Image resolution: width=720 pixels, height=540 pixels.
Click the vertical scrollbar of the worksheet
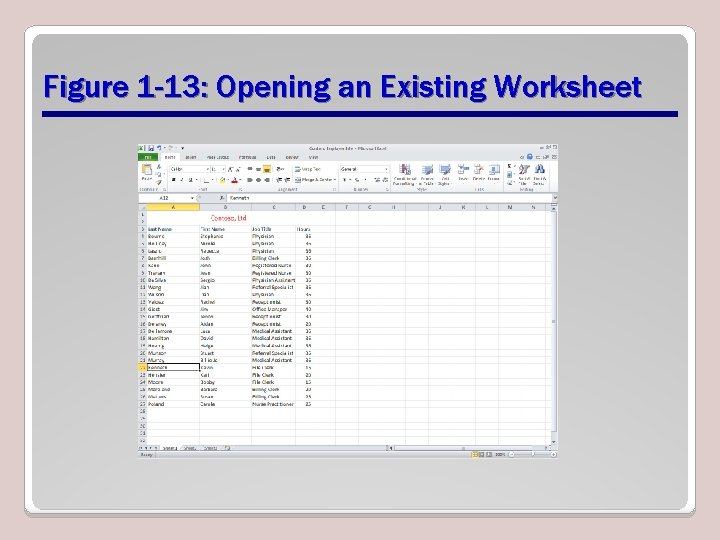coord(554,324)
